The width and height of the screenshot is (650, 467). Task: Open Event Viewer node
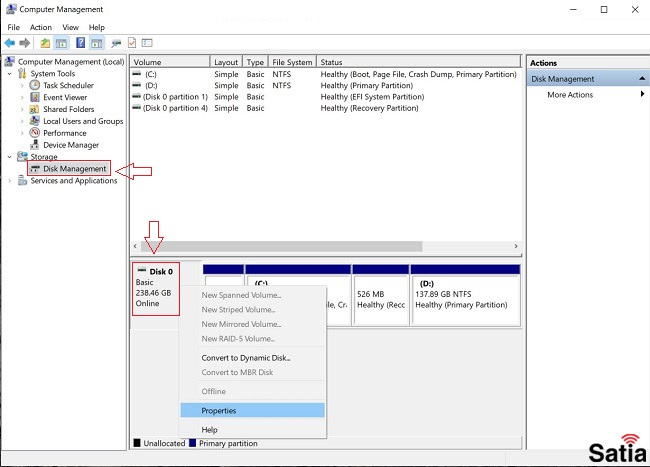tap(65, 97)
